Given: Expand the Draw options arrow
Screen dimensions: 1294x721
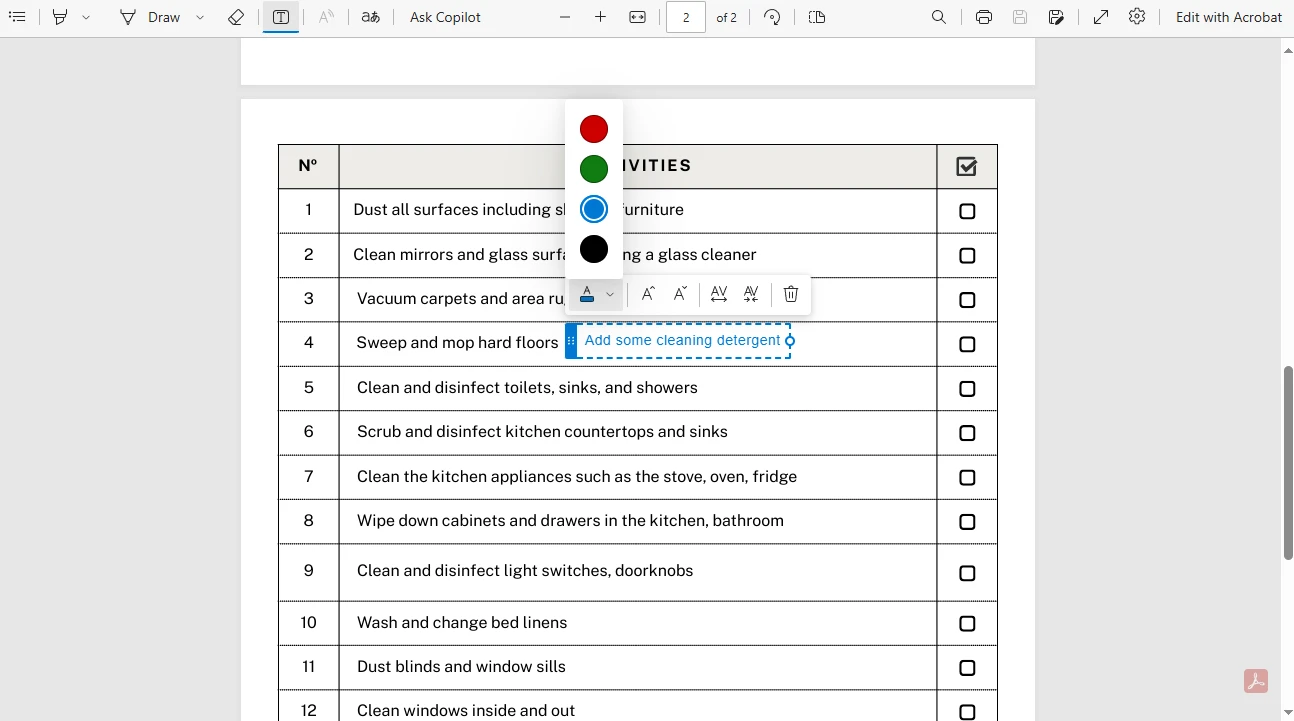Looking at the screenshot, I should pos(200,17).
